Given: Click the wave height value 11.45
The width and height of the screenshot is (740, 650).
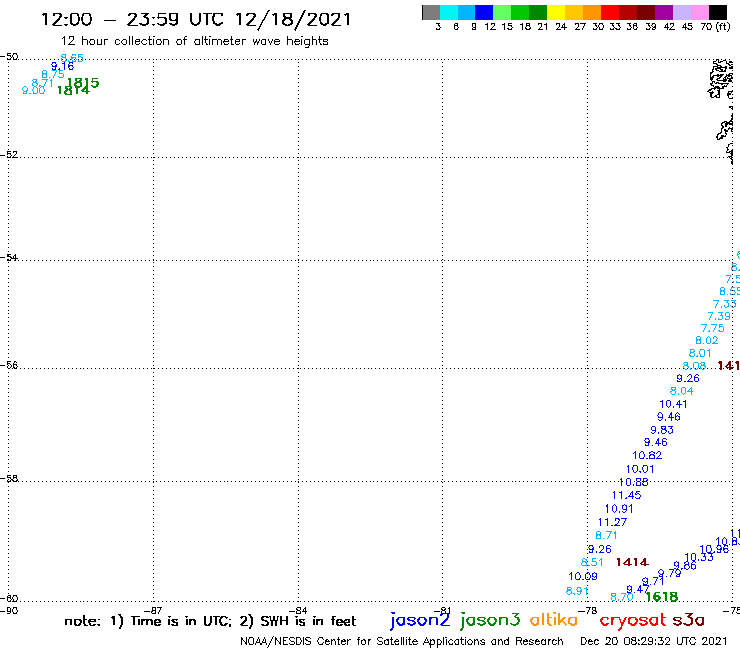Looking at the screenshot, I should click(626, 495).
